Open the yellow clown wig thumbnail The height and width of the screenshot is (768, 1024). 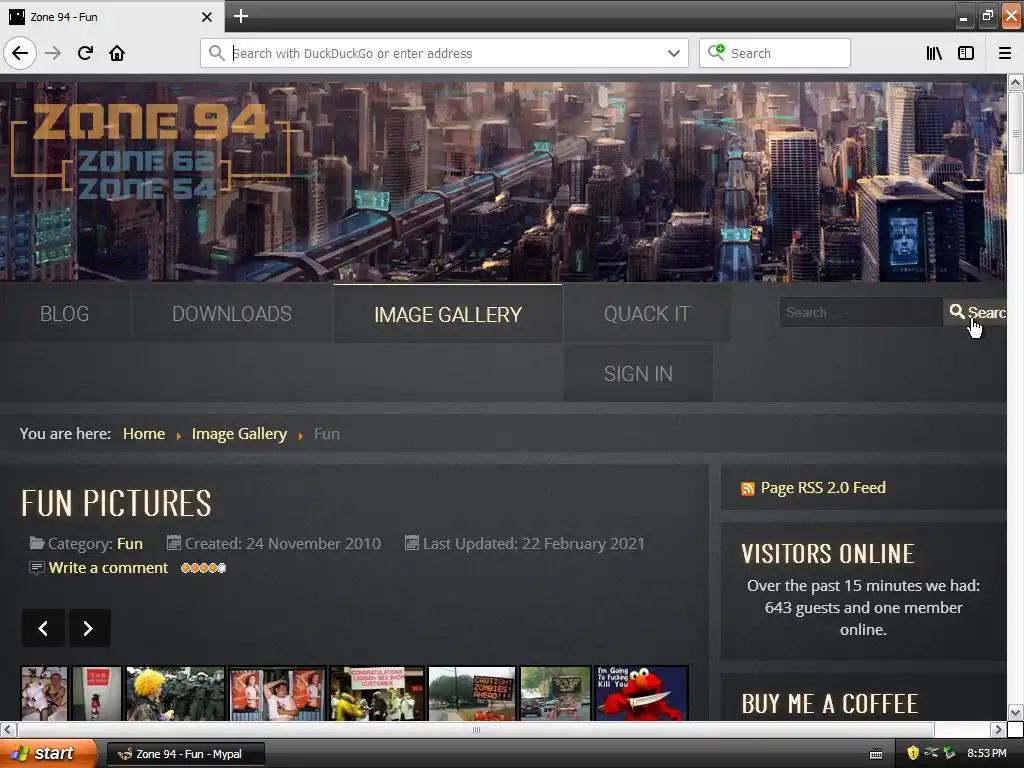tap(176, 694)
